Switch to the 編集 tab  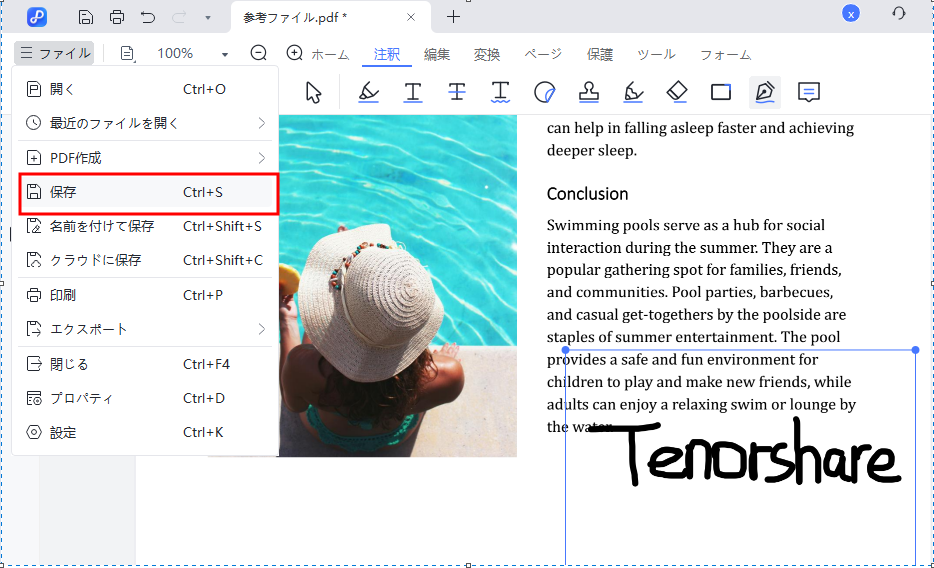coord(437,55)
